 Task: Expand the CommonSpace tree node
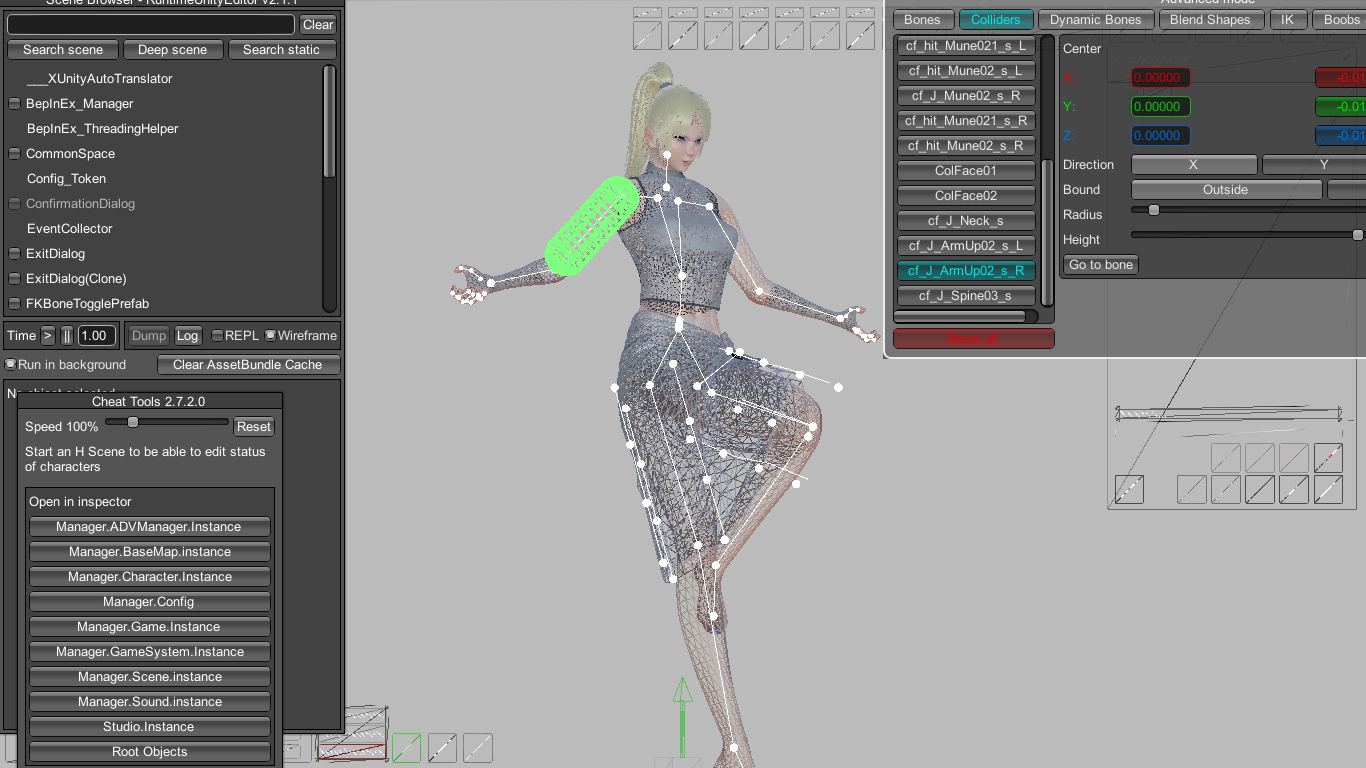(x=14, y=154)
